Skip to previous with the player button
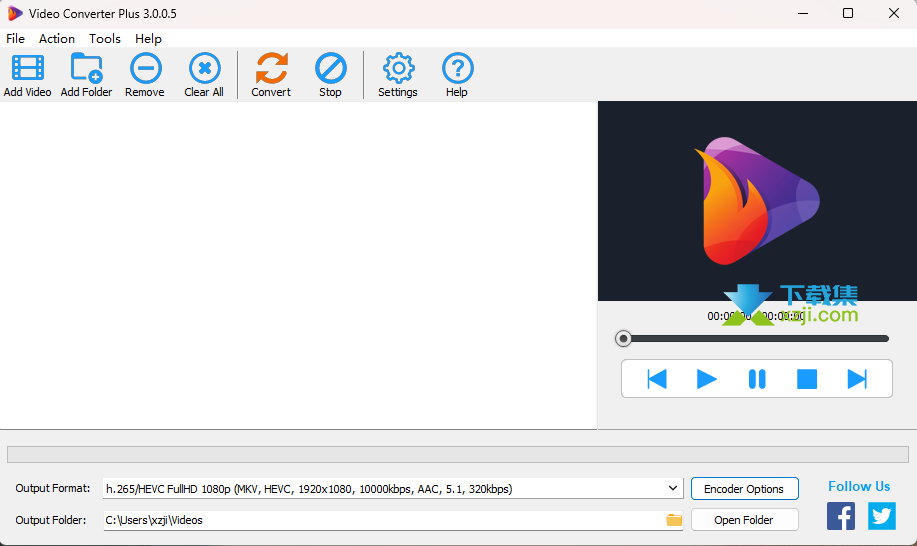Viewport: 917px width, 546px height. click(x=657, y=379)
